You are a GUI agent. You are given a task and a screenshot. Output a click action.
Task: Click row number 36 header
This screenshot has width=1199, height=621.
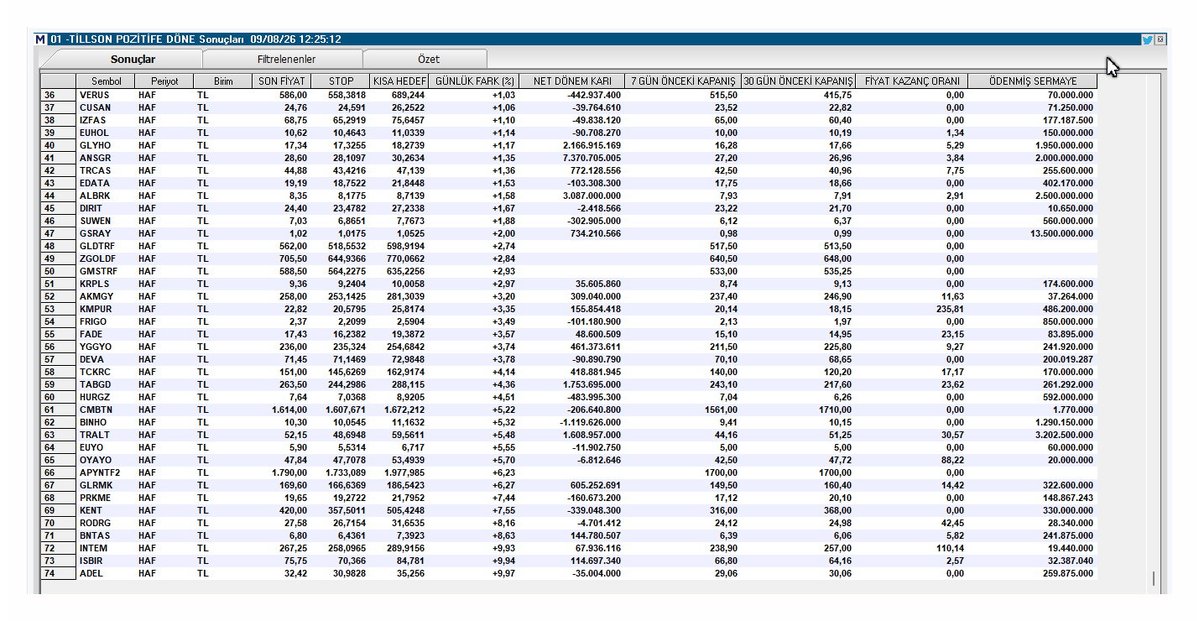(x=58, y=95)
